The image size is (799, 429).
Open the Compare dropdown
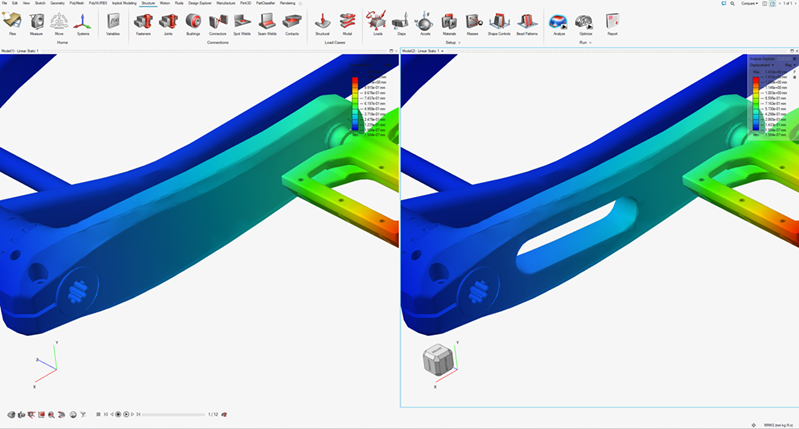coord(749,4)
